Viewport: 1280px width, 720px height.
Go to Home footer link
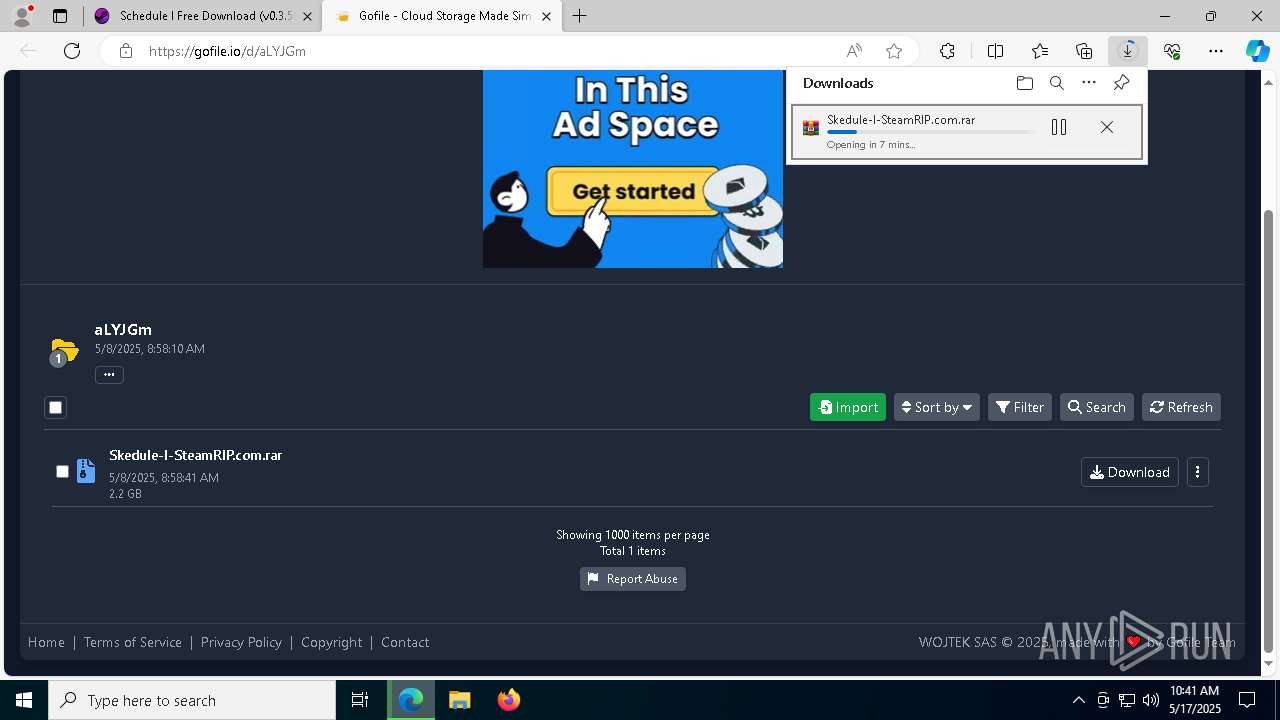click(x=46, y=642)
